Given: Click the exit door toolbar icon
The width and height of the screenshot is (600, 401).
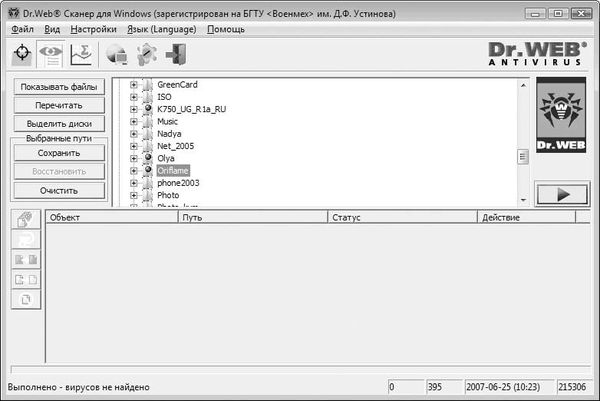Looking at the screenshot, I should (x=173, y=56).
